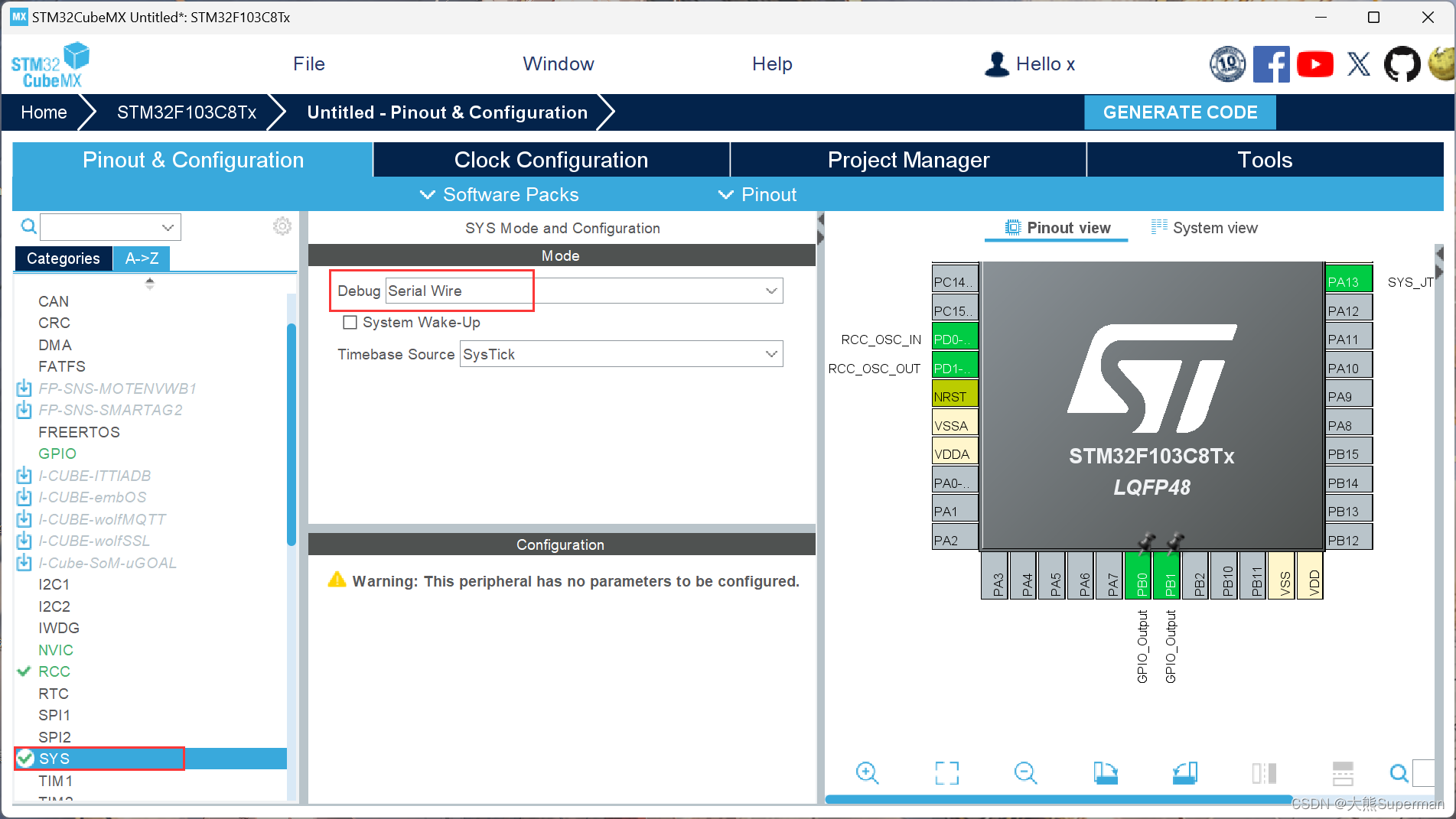Image resolution: width=1456 pixels, height=819 pixels.
Task: Click download icon beside FP-SNS-SMARTAG2
Action: coord(24,410)
